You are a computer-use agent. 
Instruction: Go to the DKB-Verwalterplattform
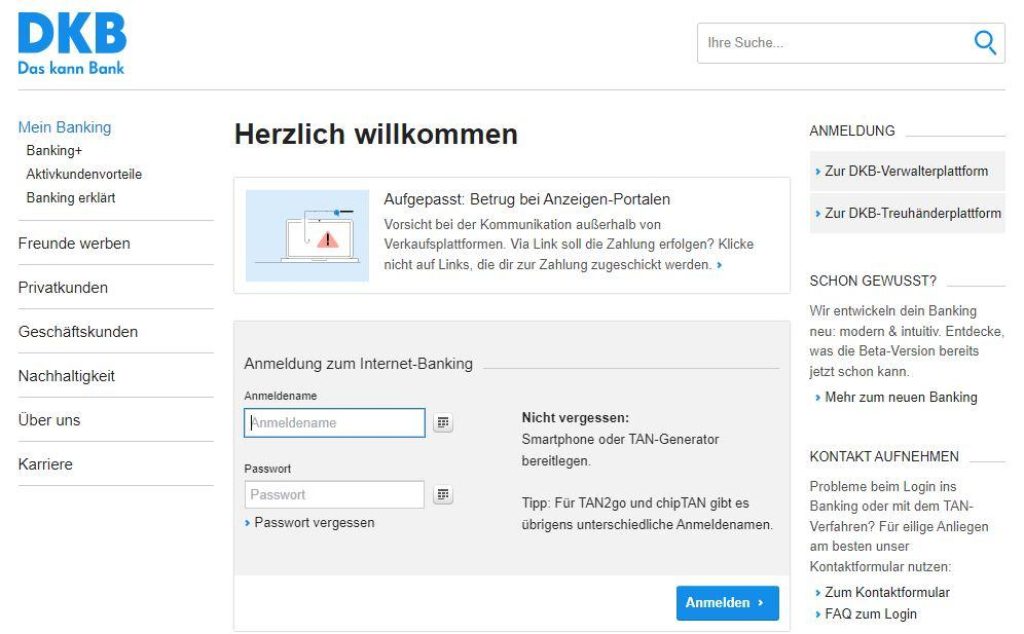(x=907, y=171)
